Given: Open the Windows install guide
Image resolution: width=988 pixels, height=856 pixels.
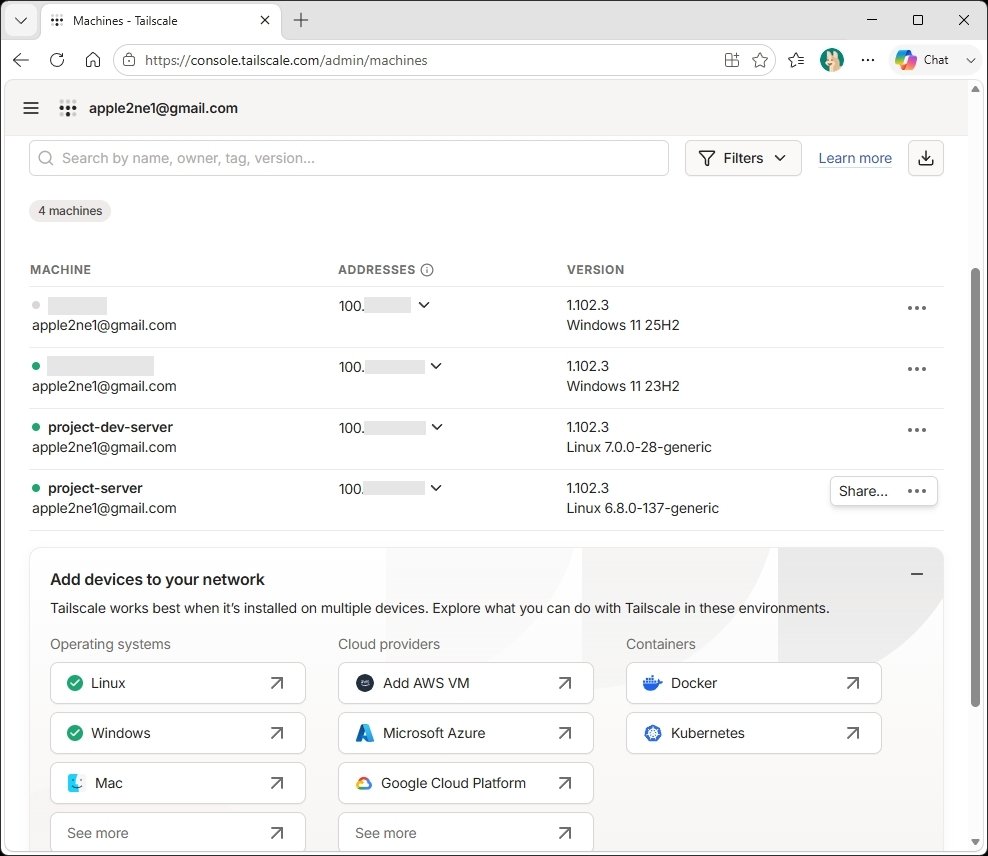Looking at the screenshot, I should pyautogui.click(x=178, y=733).
